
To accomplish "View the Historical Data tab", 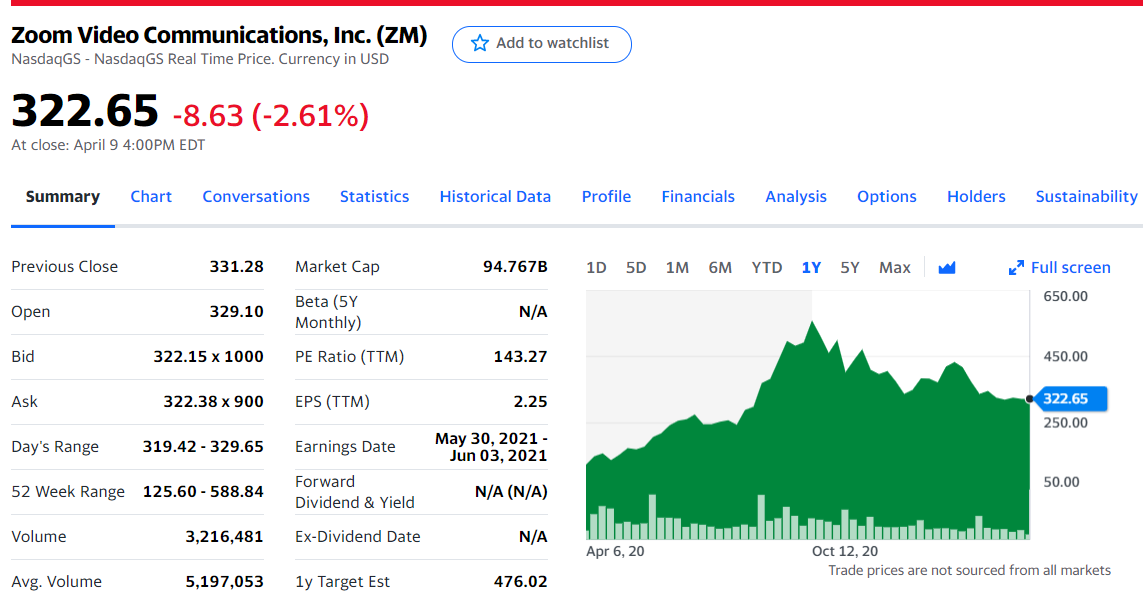I will pos(495,196).
